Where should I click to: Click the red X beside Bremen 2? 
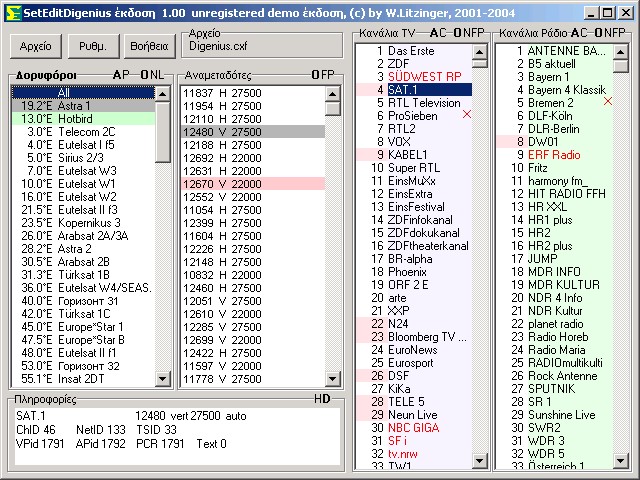(x=607, y=101)
